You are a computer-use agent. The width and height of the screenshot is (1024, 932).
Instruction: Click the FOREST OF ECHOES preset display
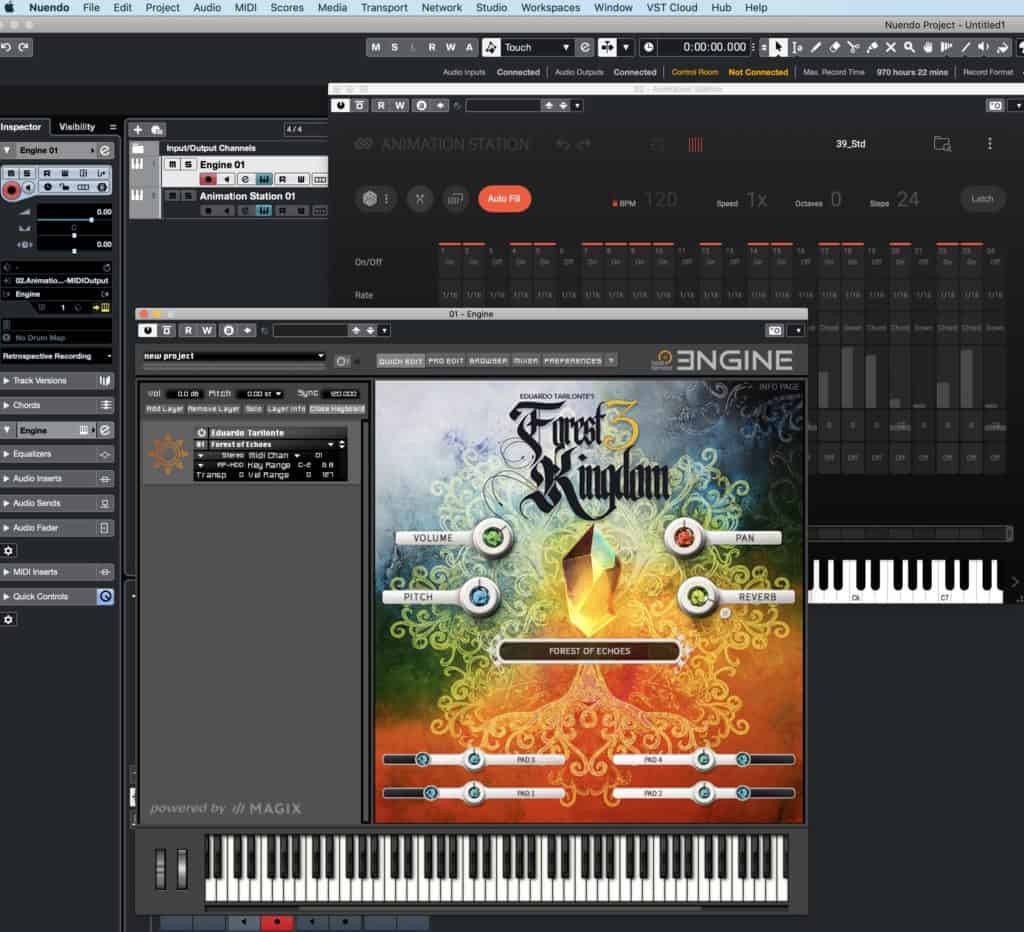click(589, 651)
